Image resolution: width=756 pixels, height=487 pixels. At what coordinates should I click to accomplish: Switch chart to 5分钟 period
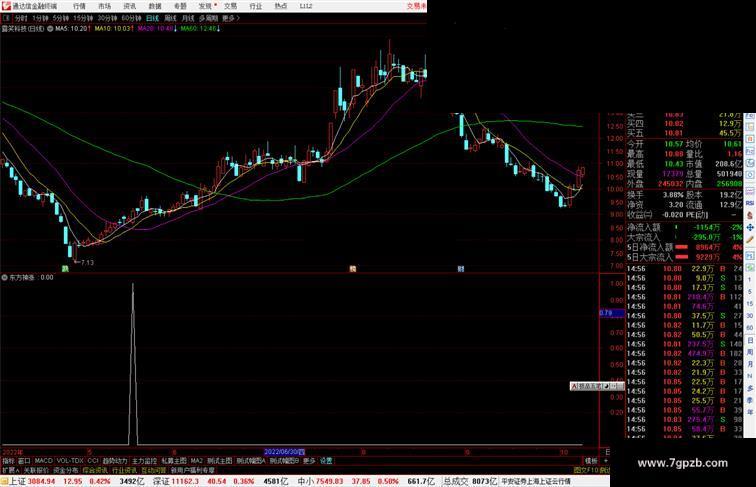[x=61, y=18]
